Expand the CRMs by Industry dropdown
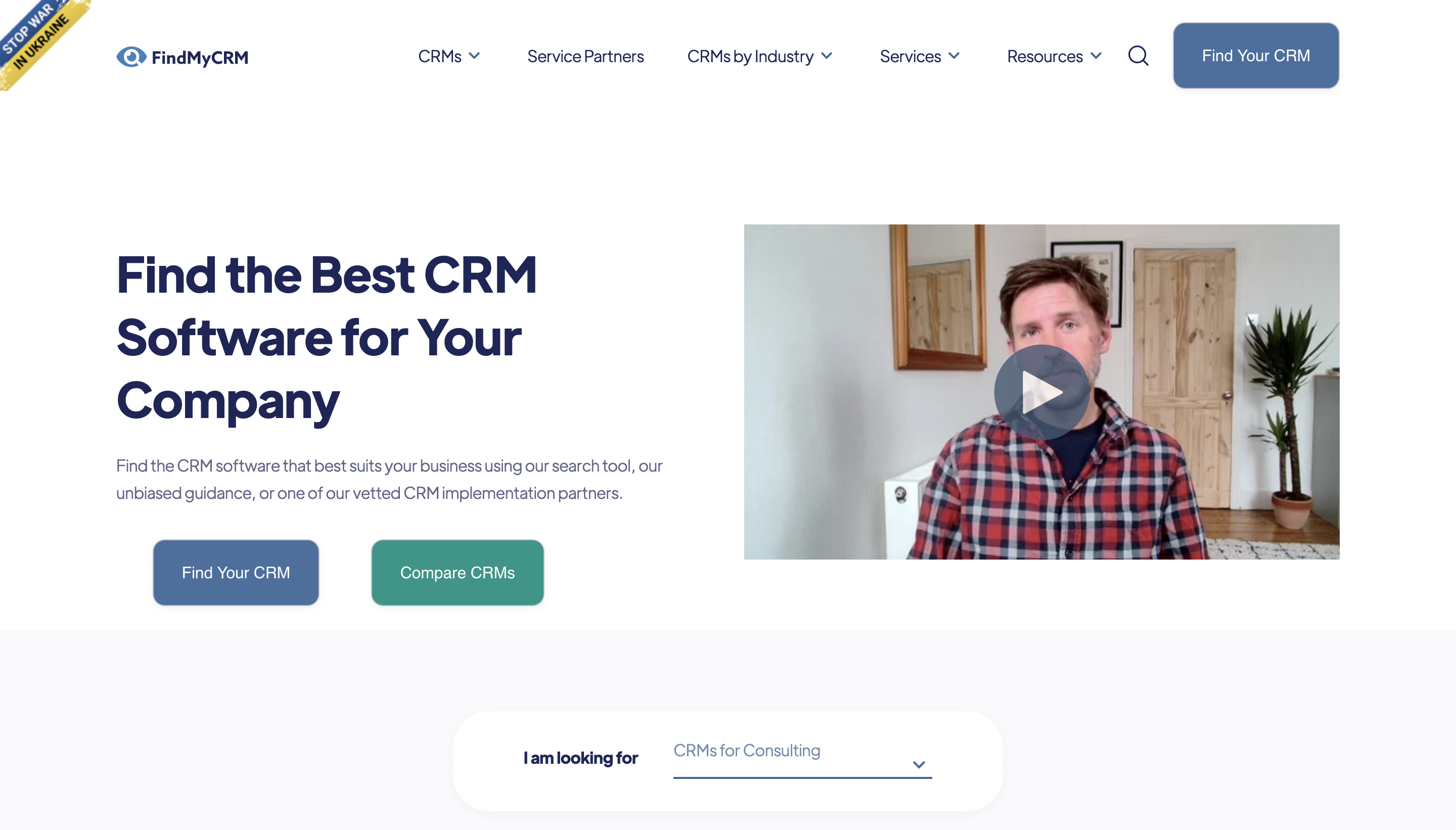 click(x=761, y=55)
